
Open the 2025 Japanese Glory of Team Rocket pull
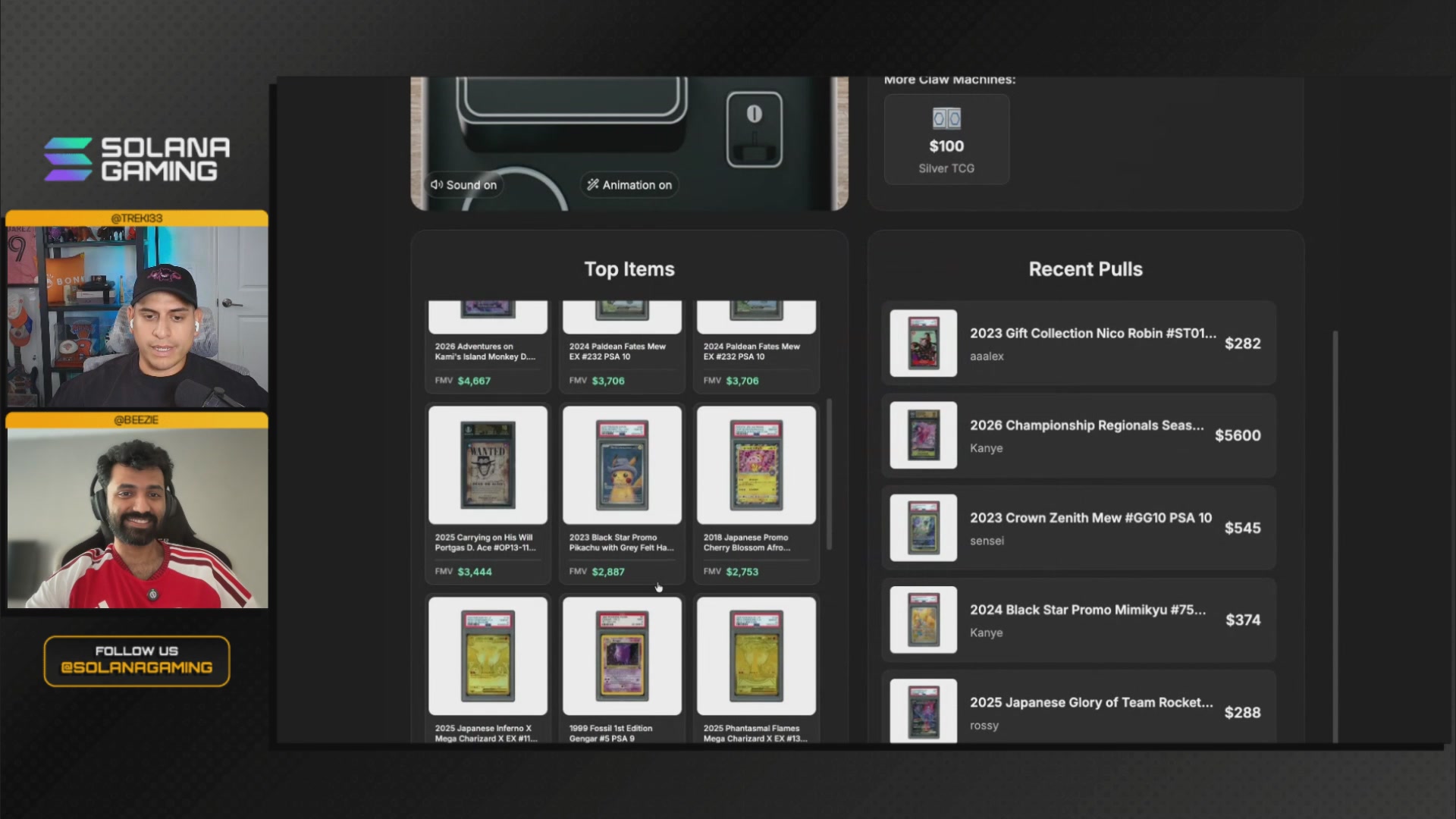click(1078, 708)
